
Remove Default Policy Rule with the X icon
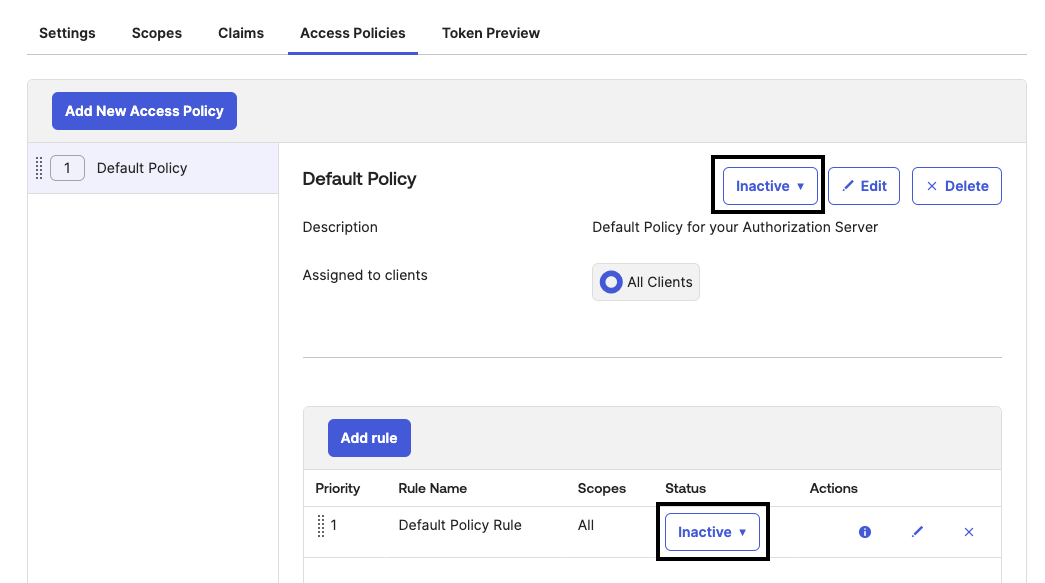[x=968, y=532]
